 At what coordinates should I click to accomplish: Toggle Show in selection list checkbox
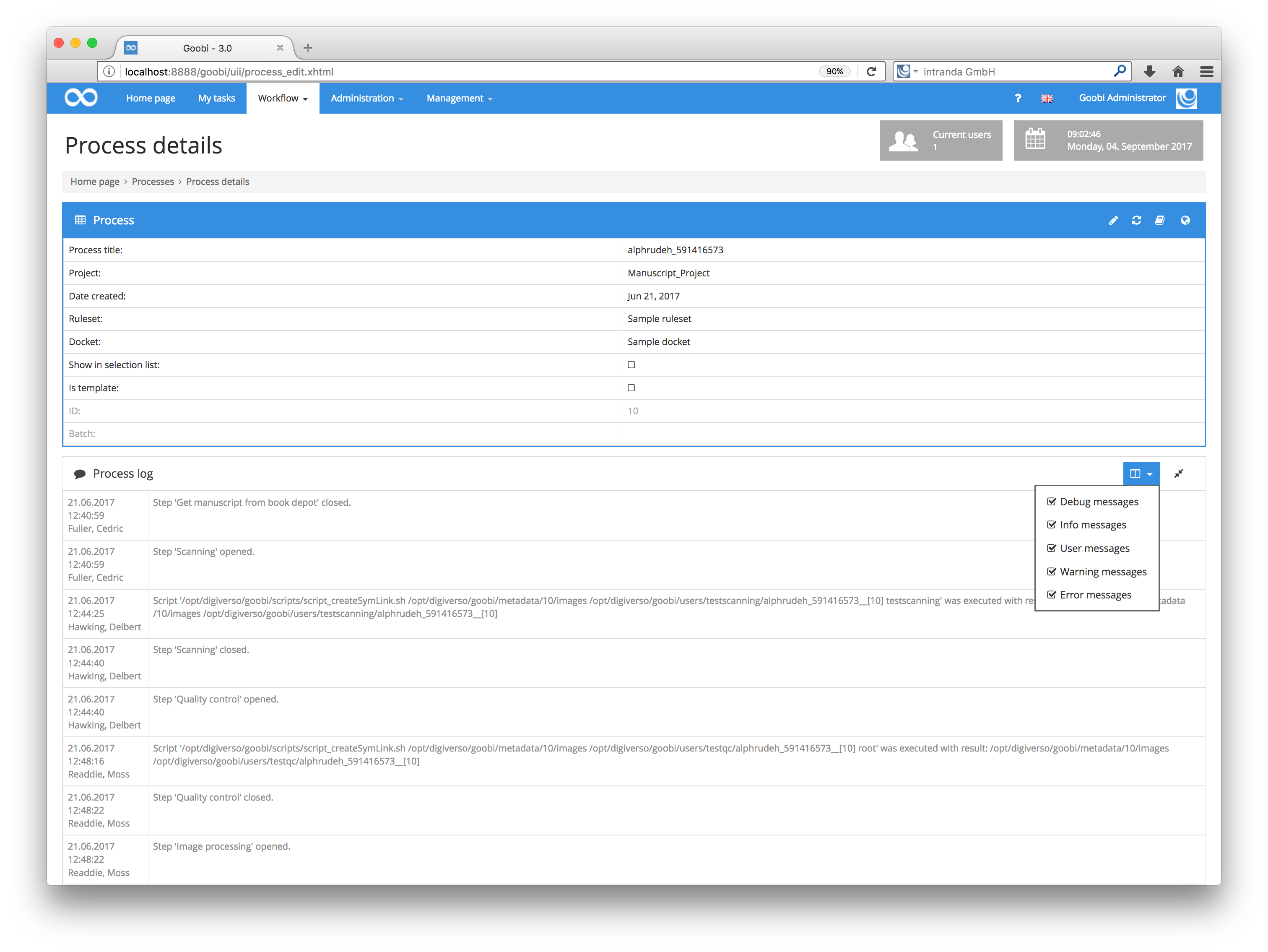(x=631, y=365)
